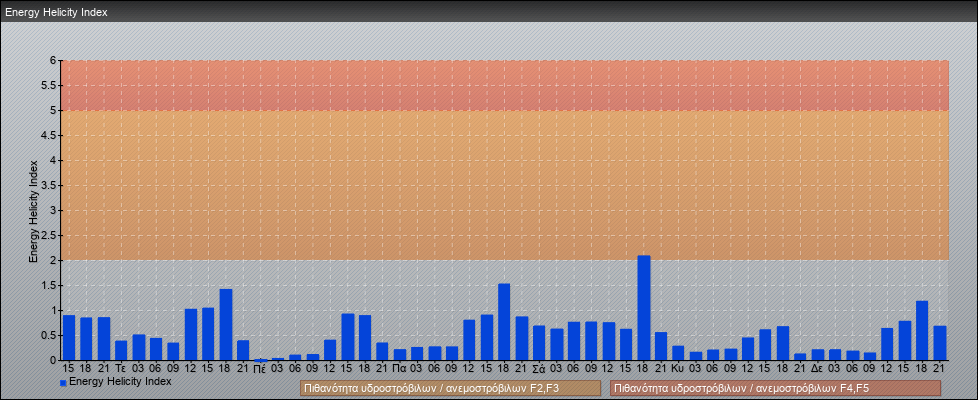Click the Πα day label on x-axis

[x=400, y=369]
